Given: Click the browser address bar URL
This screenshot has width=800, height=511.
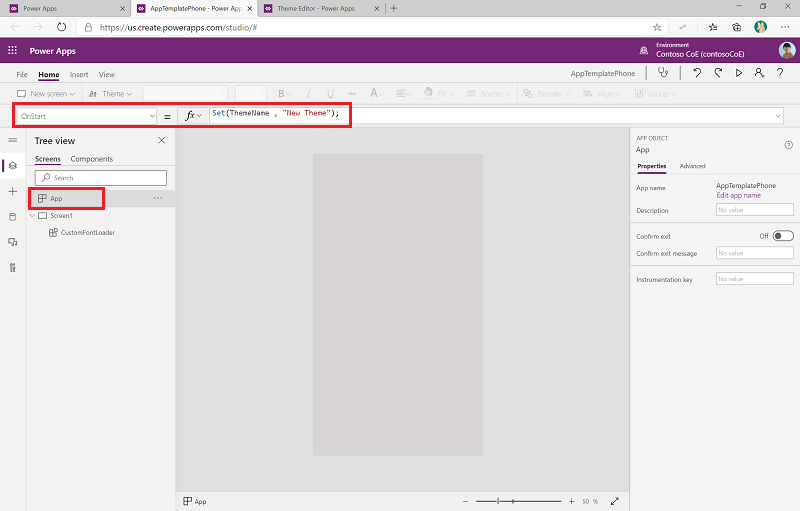Looking at the screenshot, I should 179,28.
